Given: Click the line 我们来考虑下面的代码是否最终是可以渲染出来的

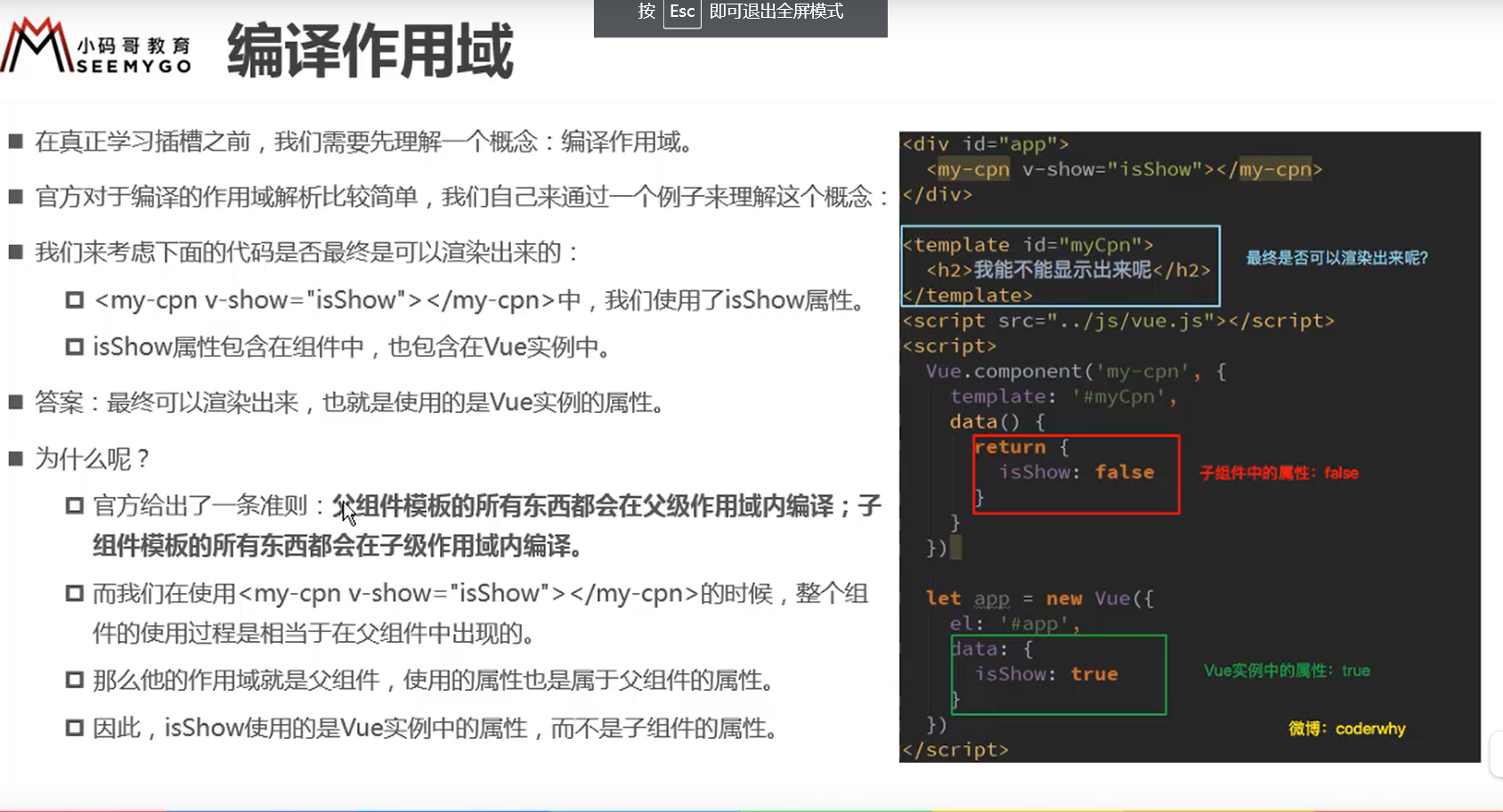Looking at the screenshot, I should tap(307, 252).
